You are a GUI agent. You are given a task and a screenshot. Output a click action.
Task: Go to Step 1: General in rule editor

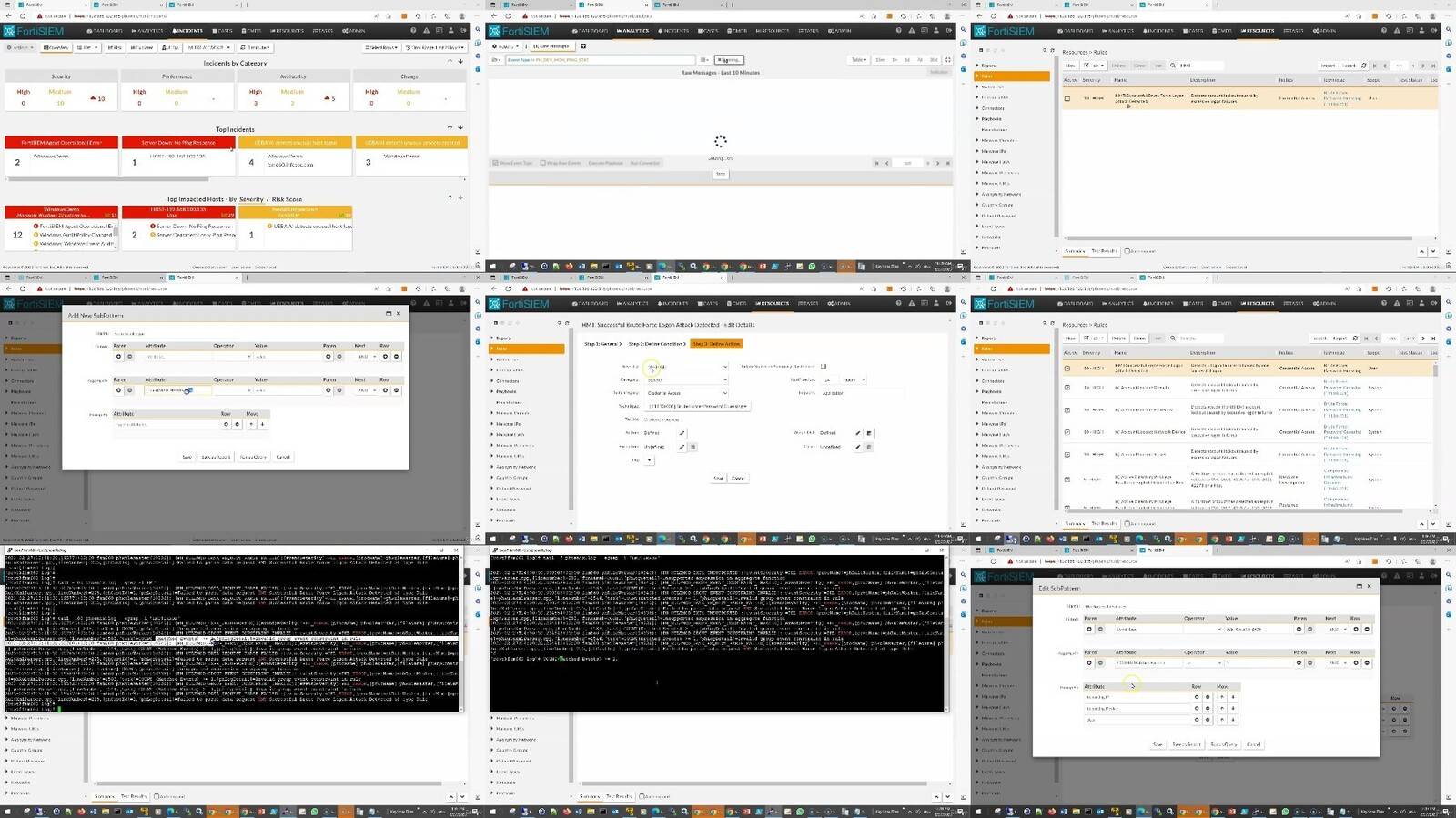602,344
